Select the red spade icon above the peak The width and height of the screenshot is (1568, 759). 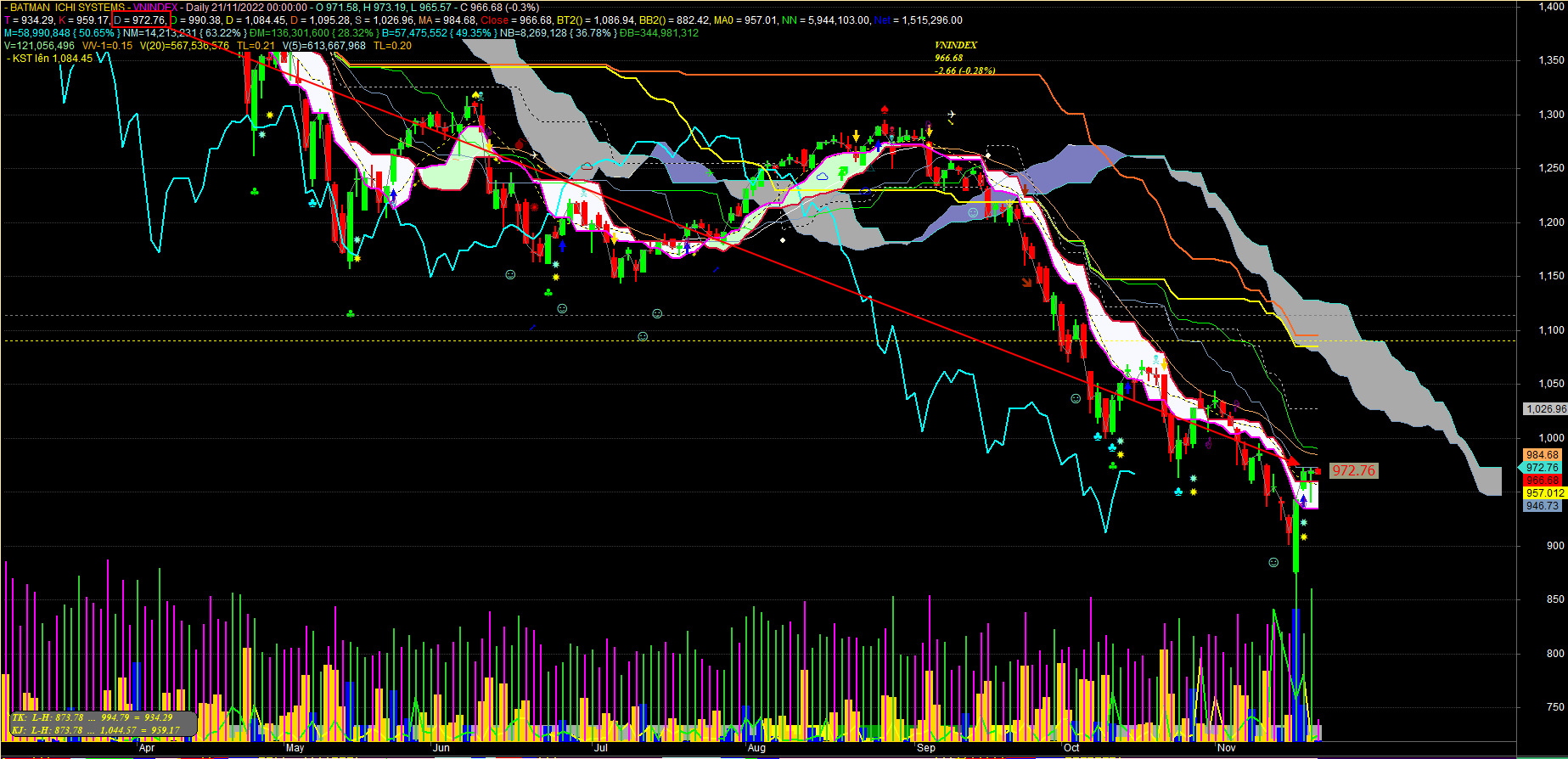coord(885,110)
